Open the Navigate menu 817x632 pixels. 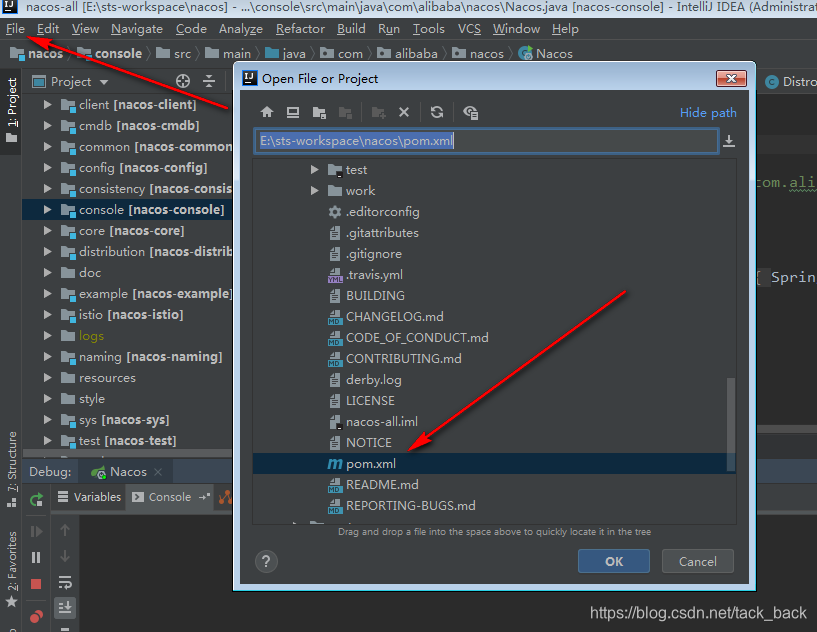(137, 29)
